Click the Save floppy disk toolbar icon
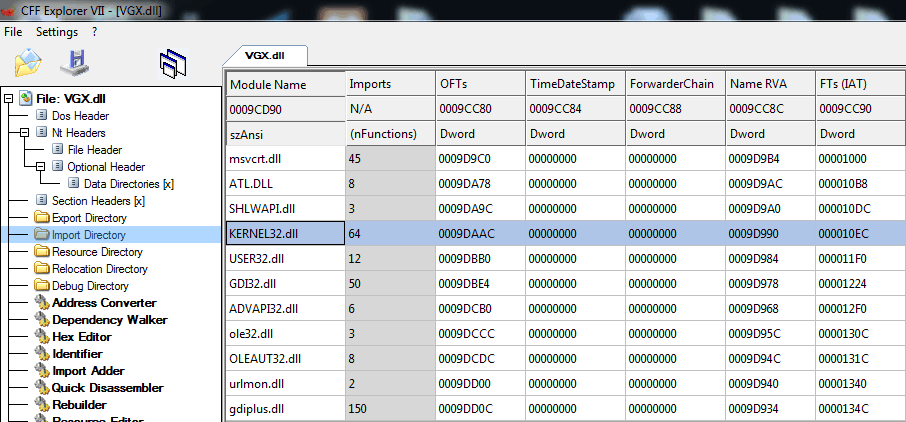 75,62
